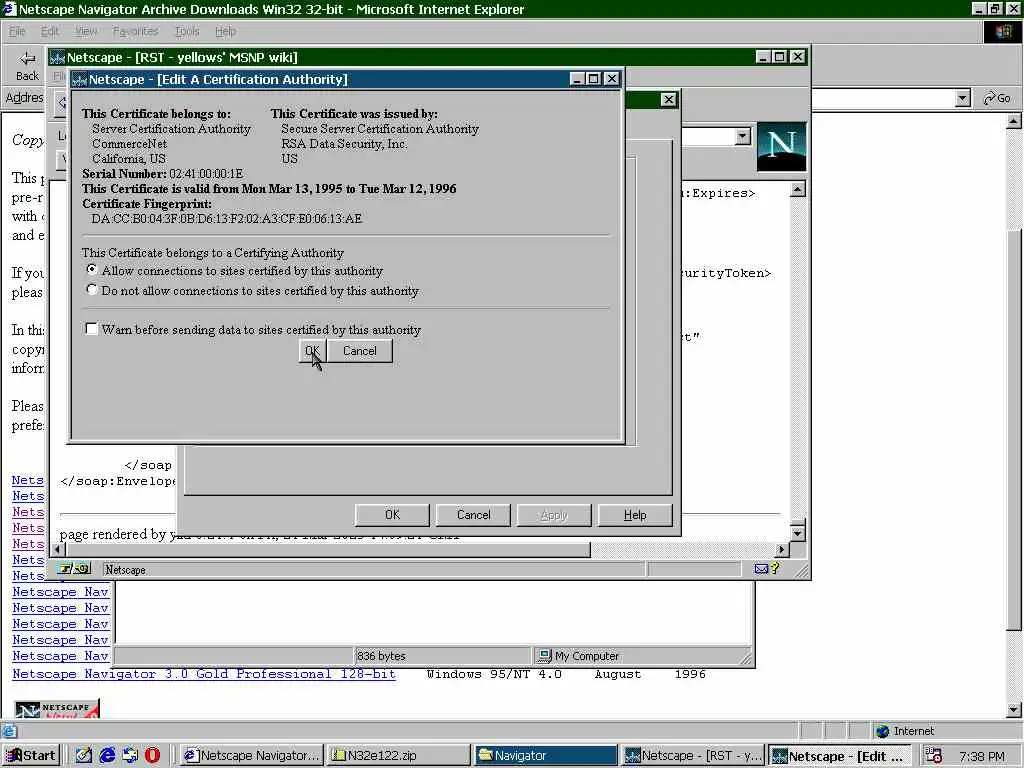Click Netscape horizontal scrollbar left arrow
The height and width of the screenshot is (768, 1024).
pyautogui.click(x=58, y=550)
